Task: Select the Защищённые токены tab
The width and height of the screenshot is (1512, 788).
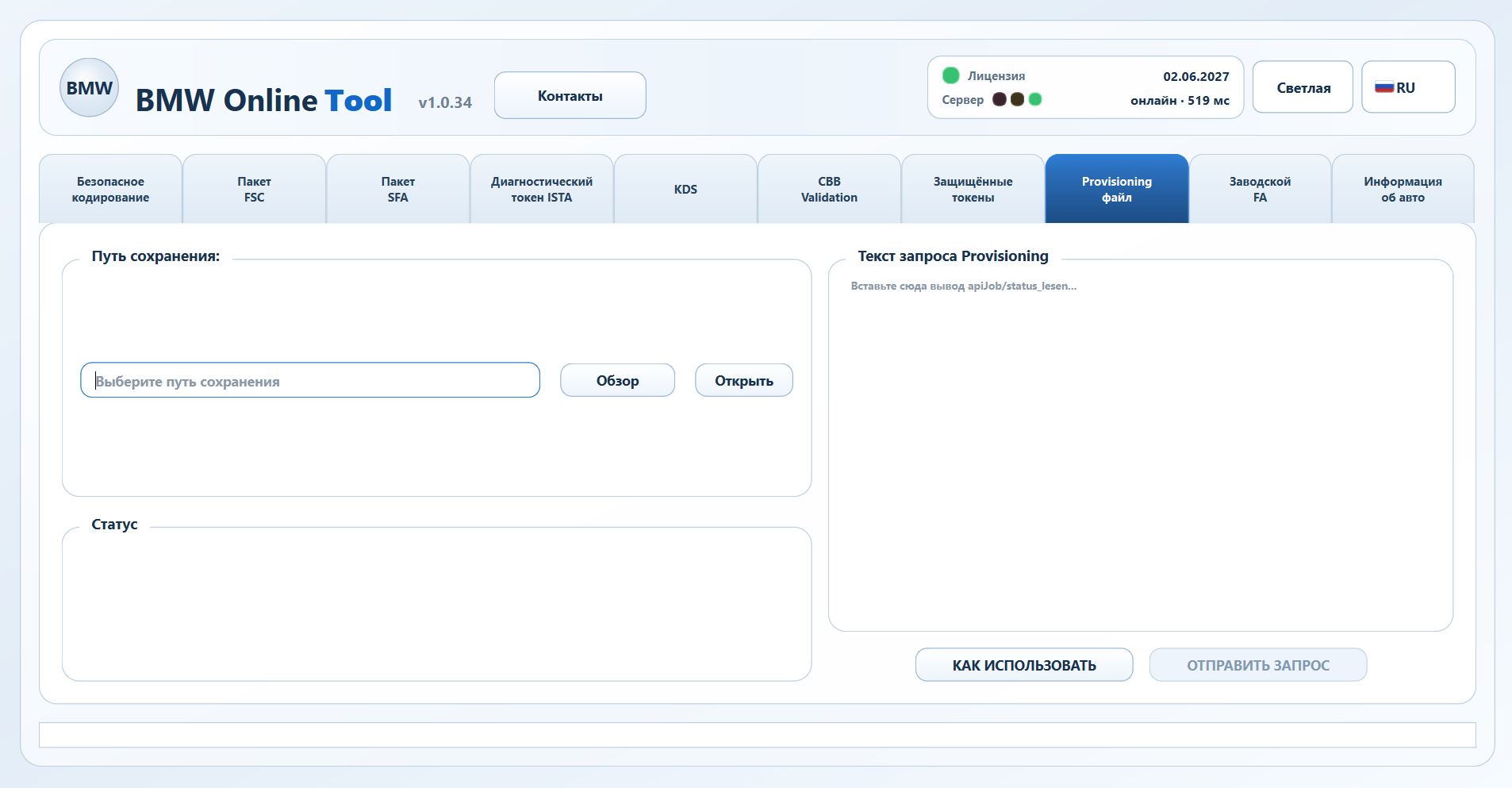Action: pos(973,189)
